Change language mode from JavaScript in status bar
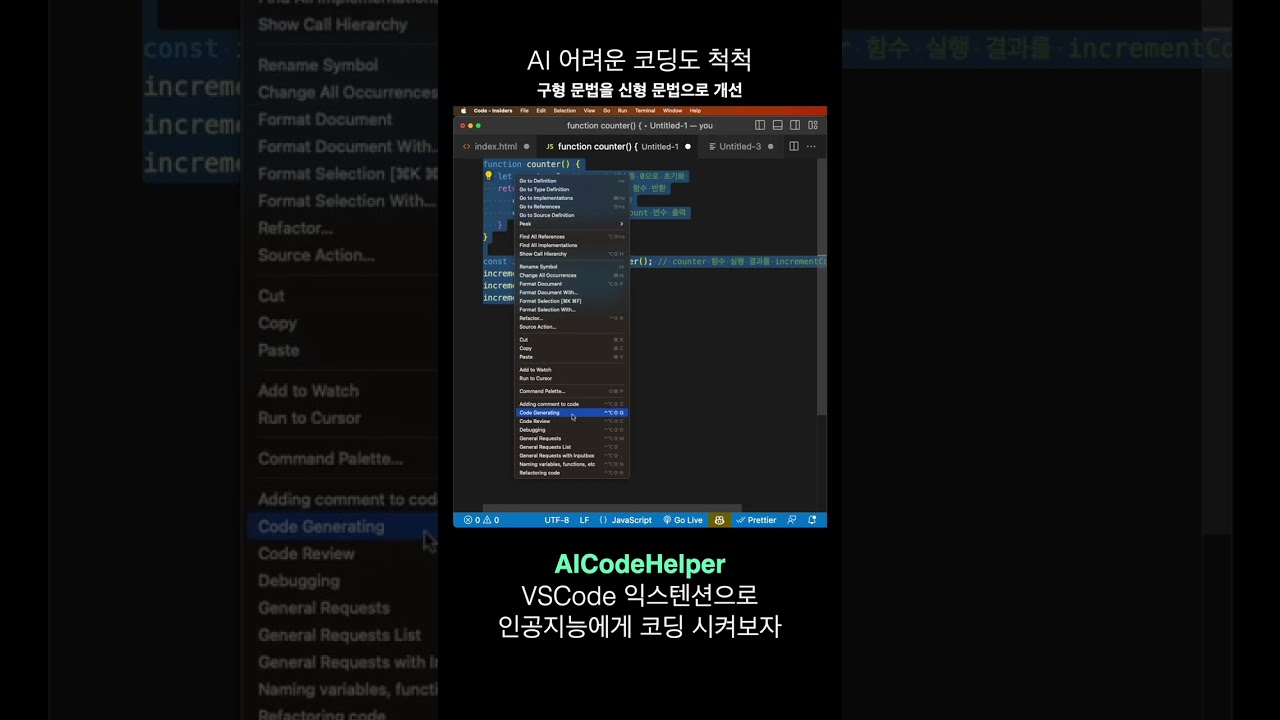 tap(632, 520)
